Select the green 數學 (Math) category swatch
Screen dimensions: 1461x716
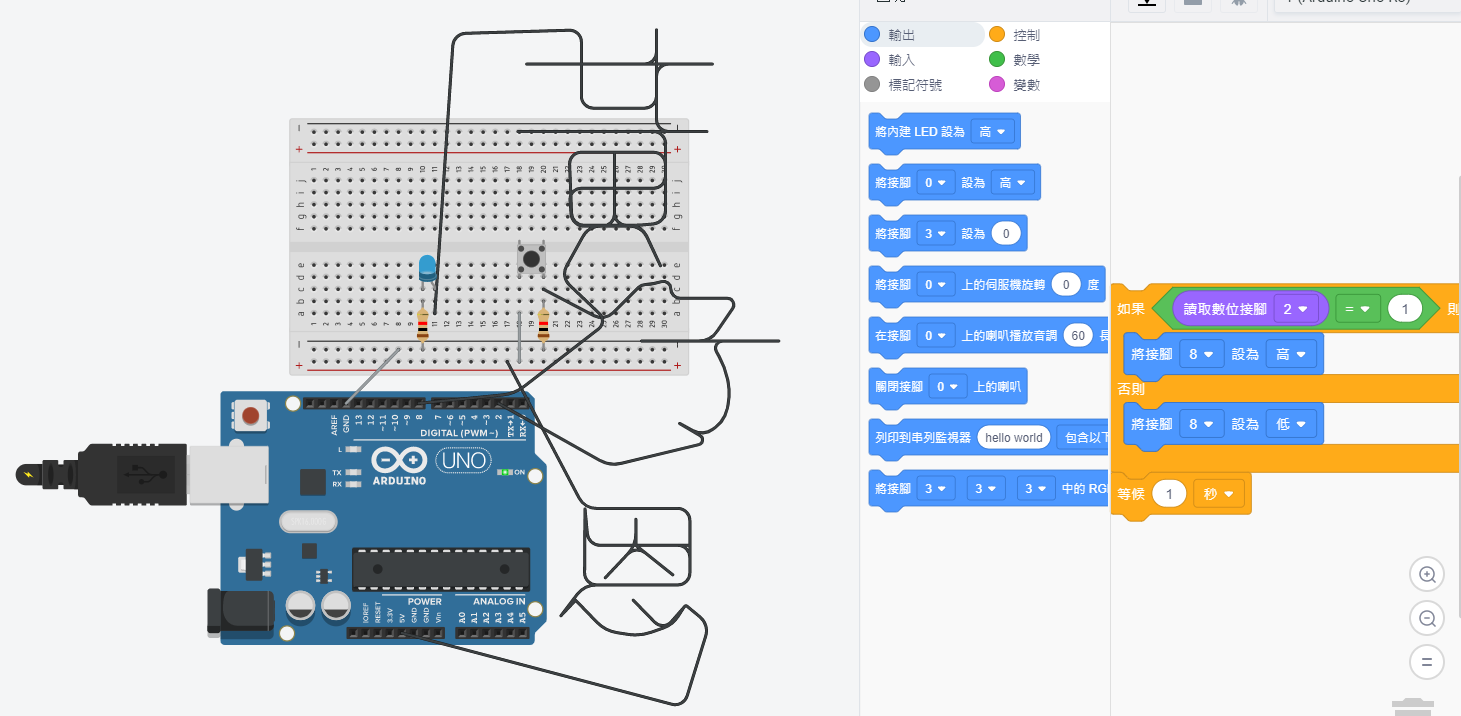pos(997,60)
